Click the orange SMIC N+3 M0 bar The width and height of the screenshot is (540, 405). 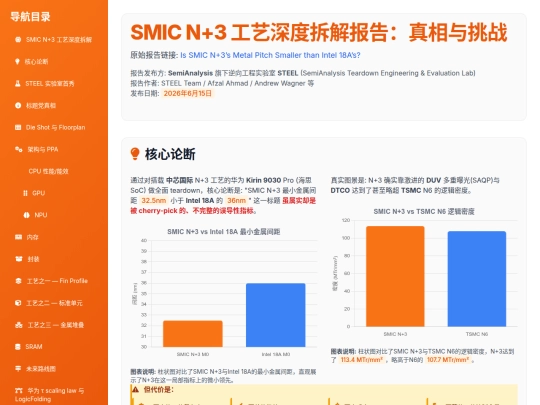(x=193, y=334)
